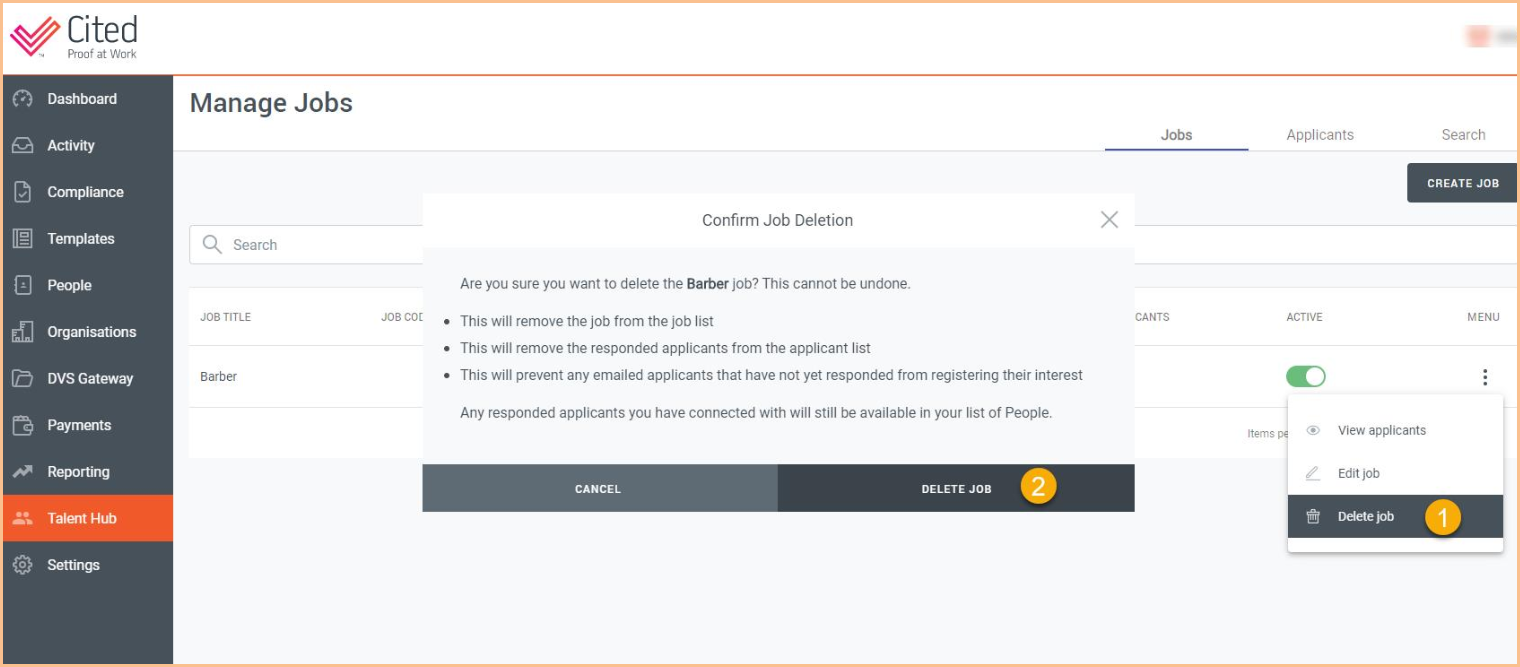The image size is (1520, 667).
Task: Cancel the job deletion dialog
Action: click(598, 489)
